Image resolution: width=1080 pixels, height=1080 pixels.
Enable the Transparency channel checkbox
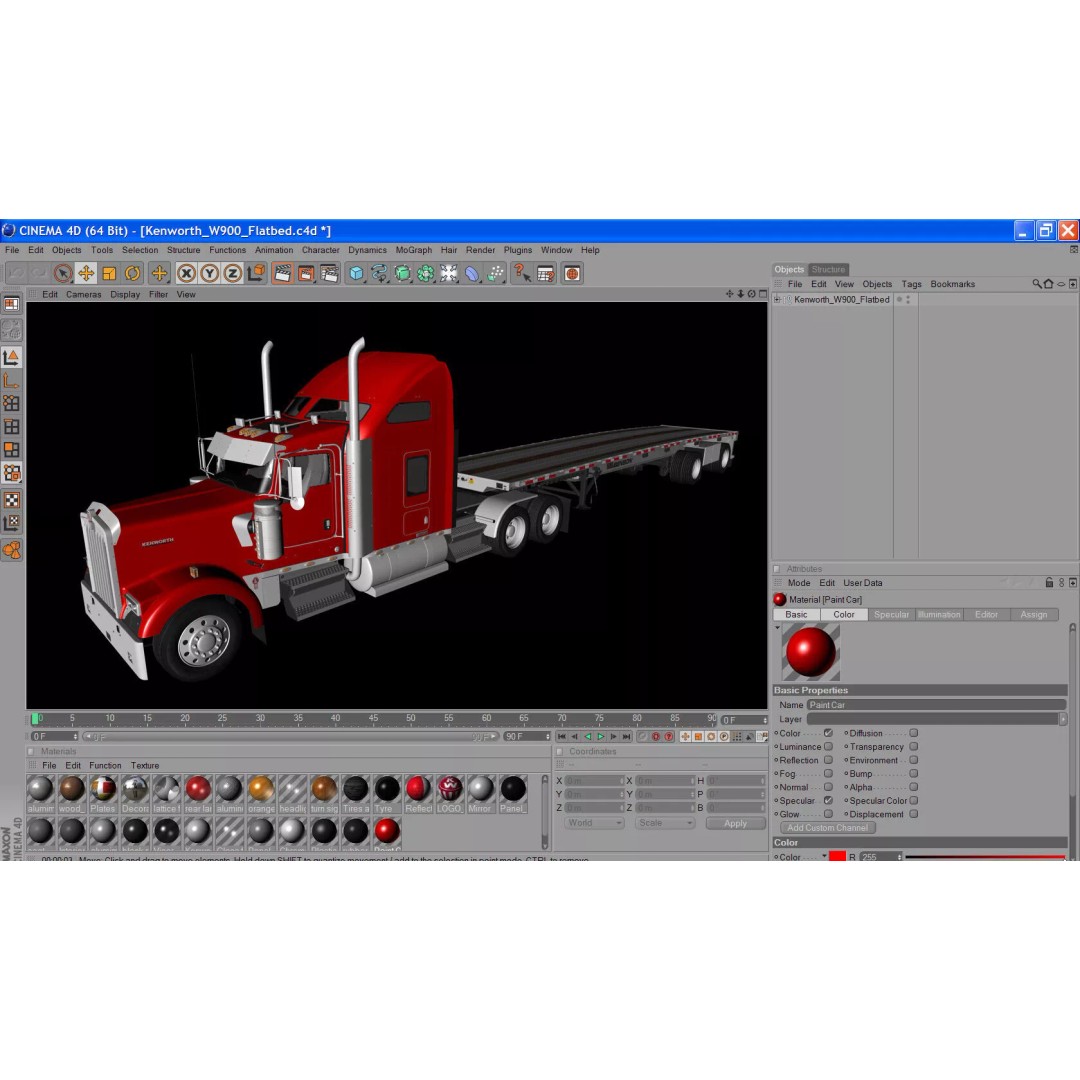pyautogui.click(x=914, y=747)
